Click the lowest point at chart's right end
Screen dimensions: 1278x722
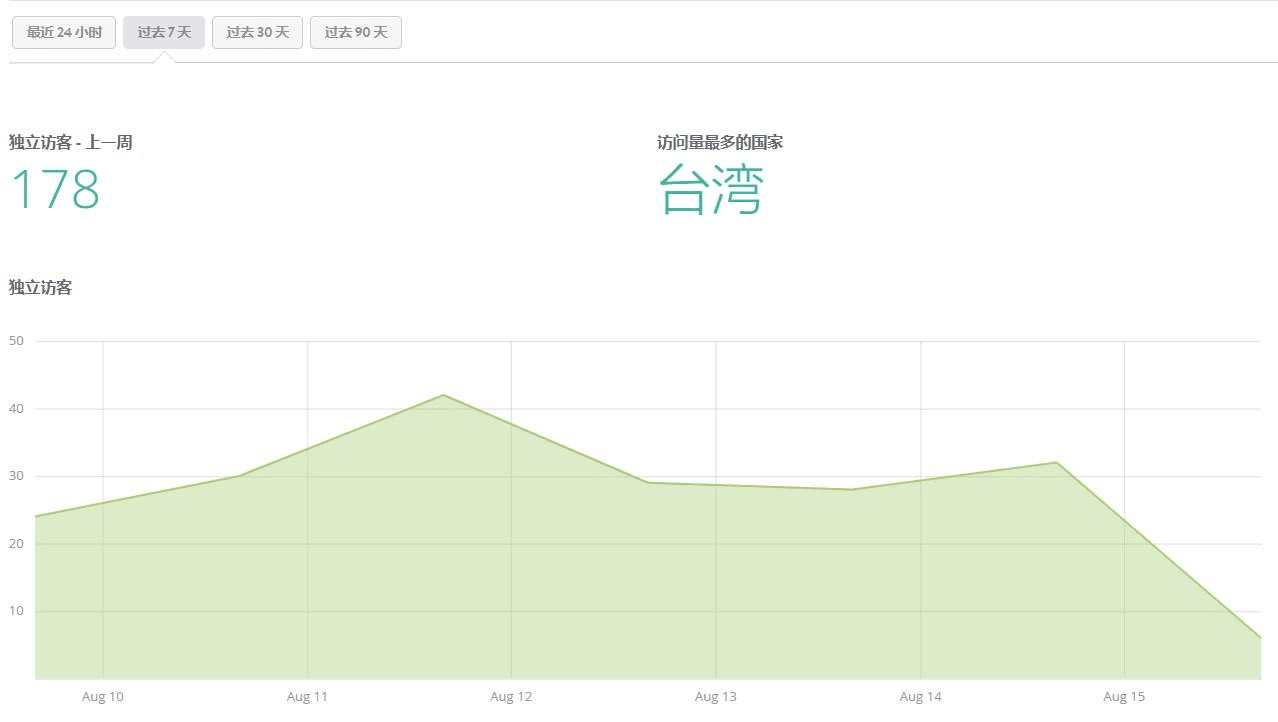pyautogui.click(x=1259, y=637)
